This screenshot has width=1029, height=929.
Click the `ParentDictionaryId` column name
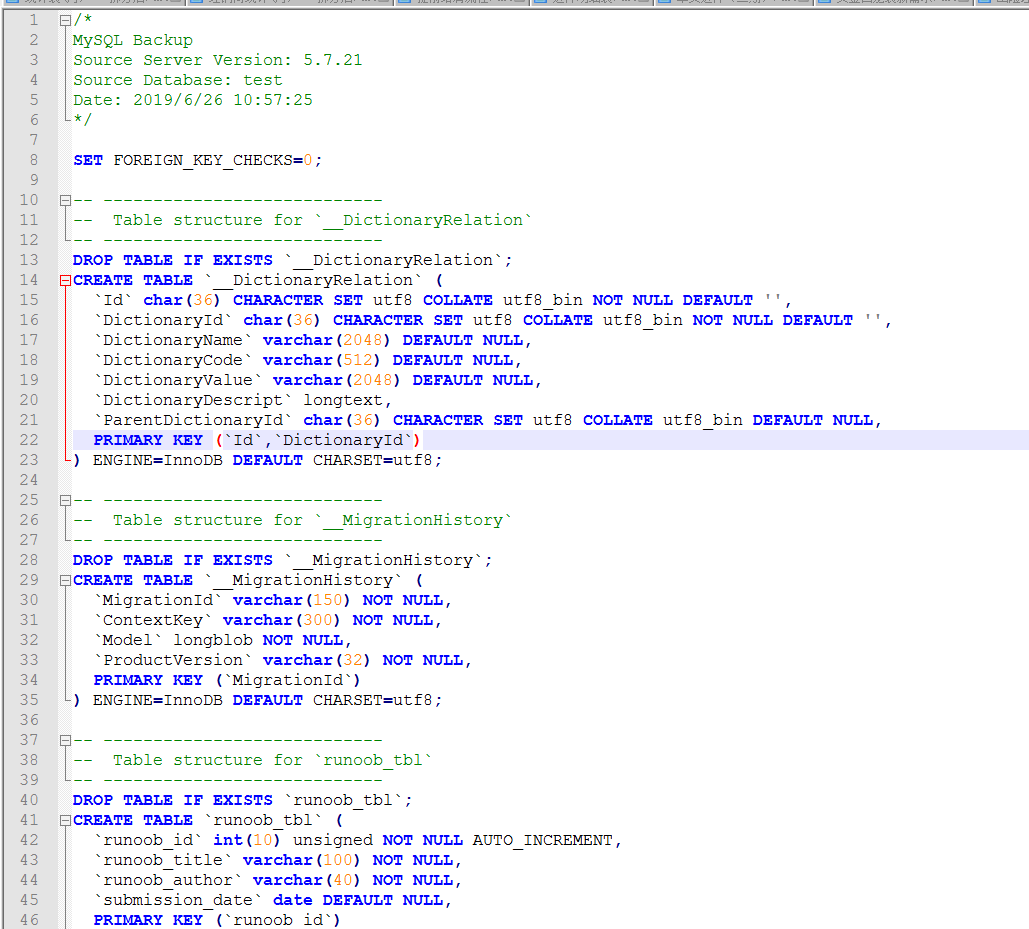point(193,420)
